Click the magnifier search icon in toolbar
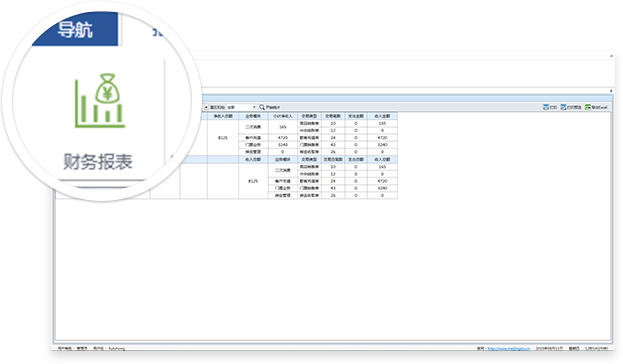The image size is (623, 364). 262,107
